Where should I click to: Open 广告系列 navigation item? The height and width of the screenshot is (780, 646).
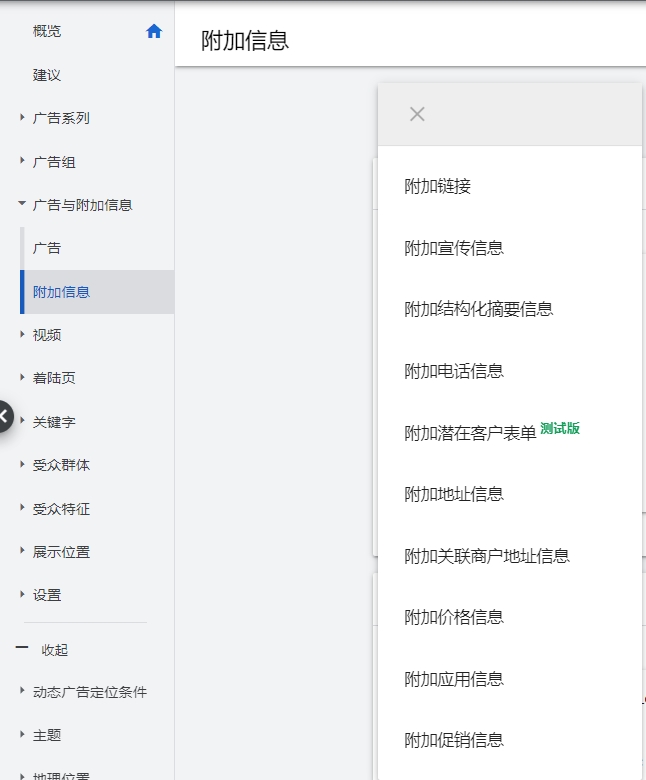coord(61,118)
